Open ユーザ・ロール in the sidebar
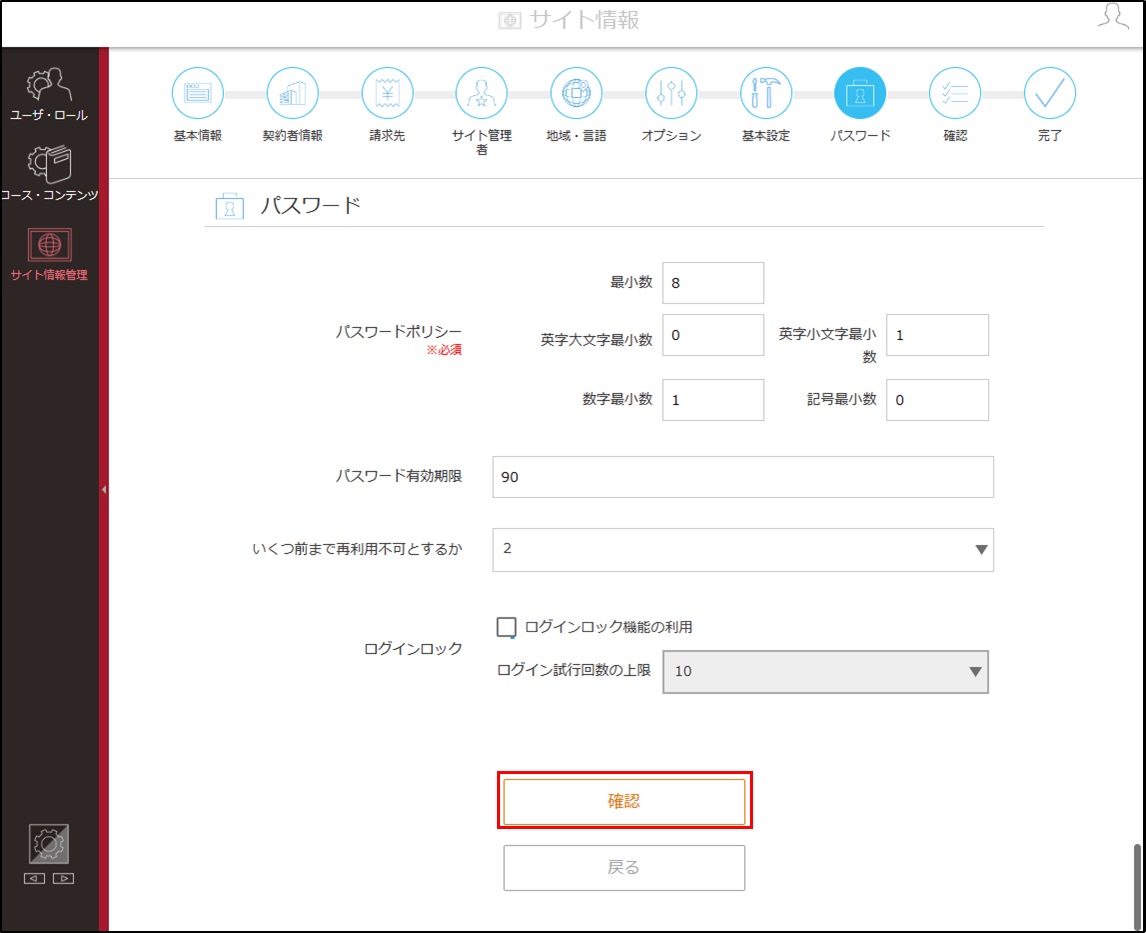 [49, 95]
